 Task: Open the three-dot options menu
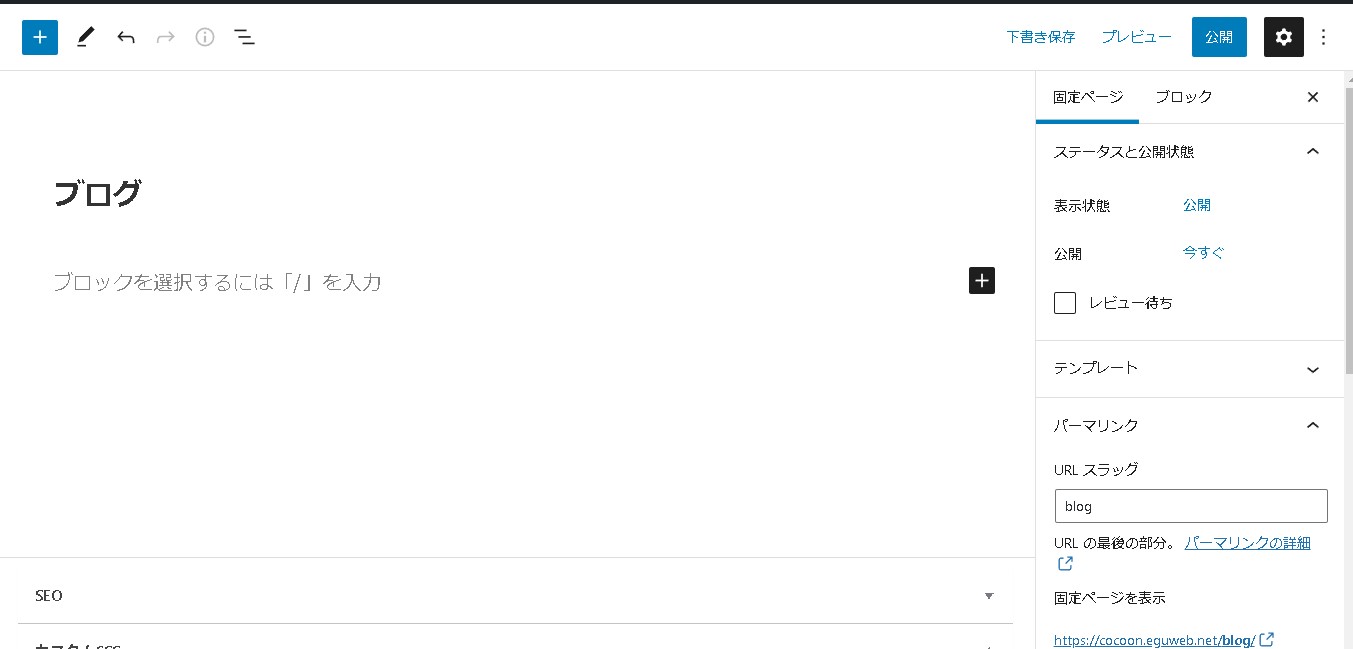pos(1324,37)
